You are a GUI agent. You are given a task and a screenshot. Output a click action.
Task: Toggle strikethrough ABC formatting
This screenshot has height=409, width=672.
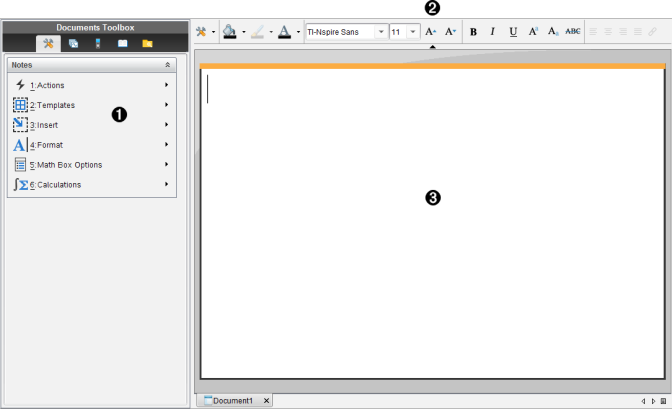tap(573, 32)
